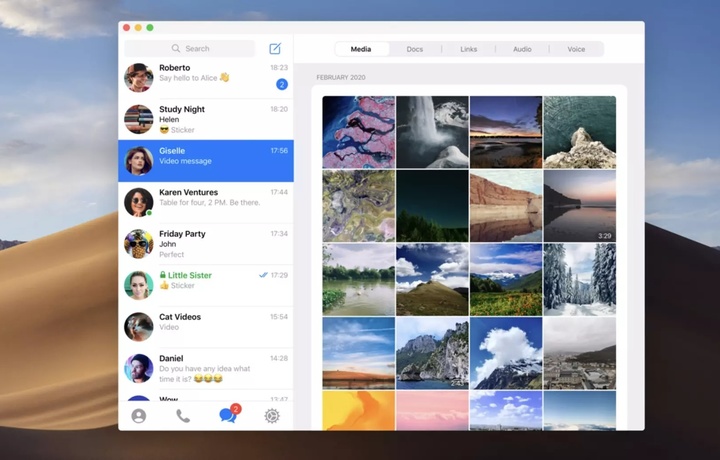Open the rock on teal water thumbnail
This screenshot has height=460, width=720.
580,132
